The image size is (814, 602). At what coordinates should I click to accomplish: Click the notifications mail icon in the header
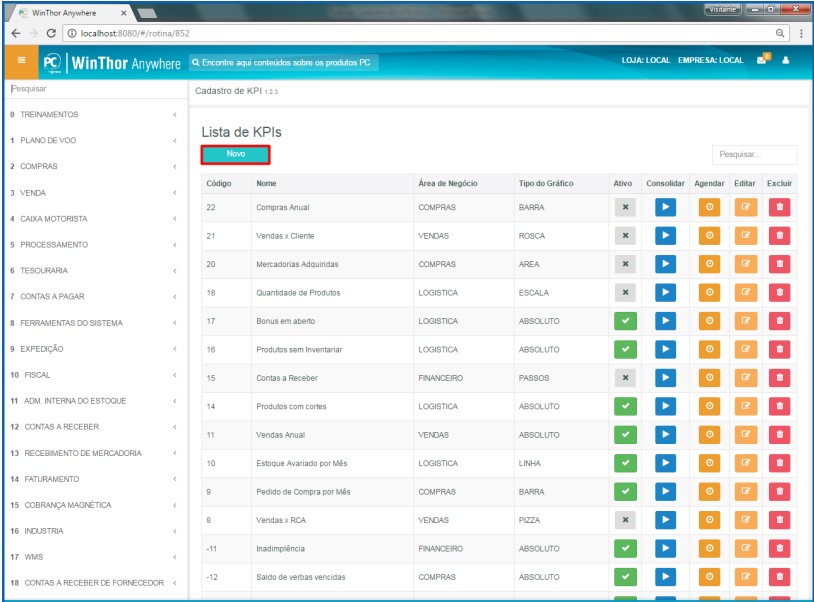[763, 59]
